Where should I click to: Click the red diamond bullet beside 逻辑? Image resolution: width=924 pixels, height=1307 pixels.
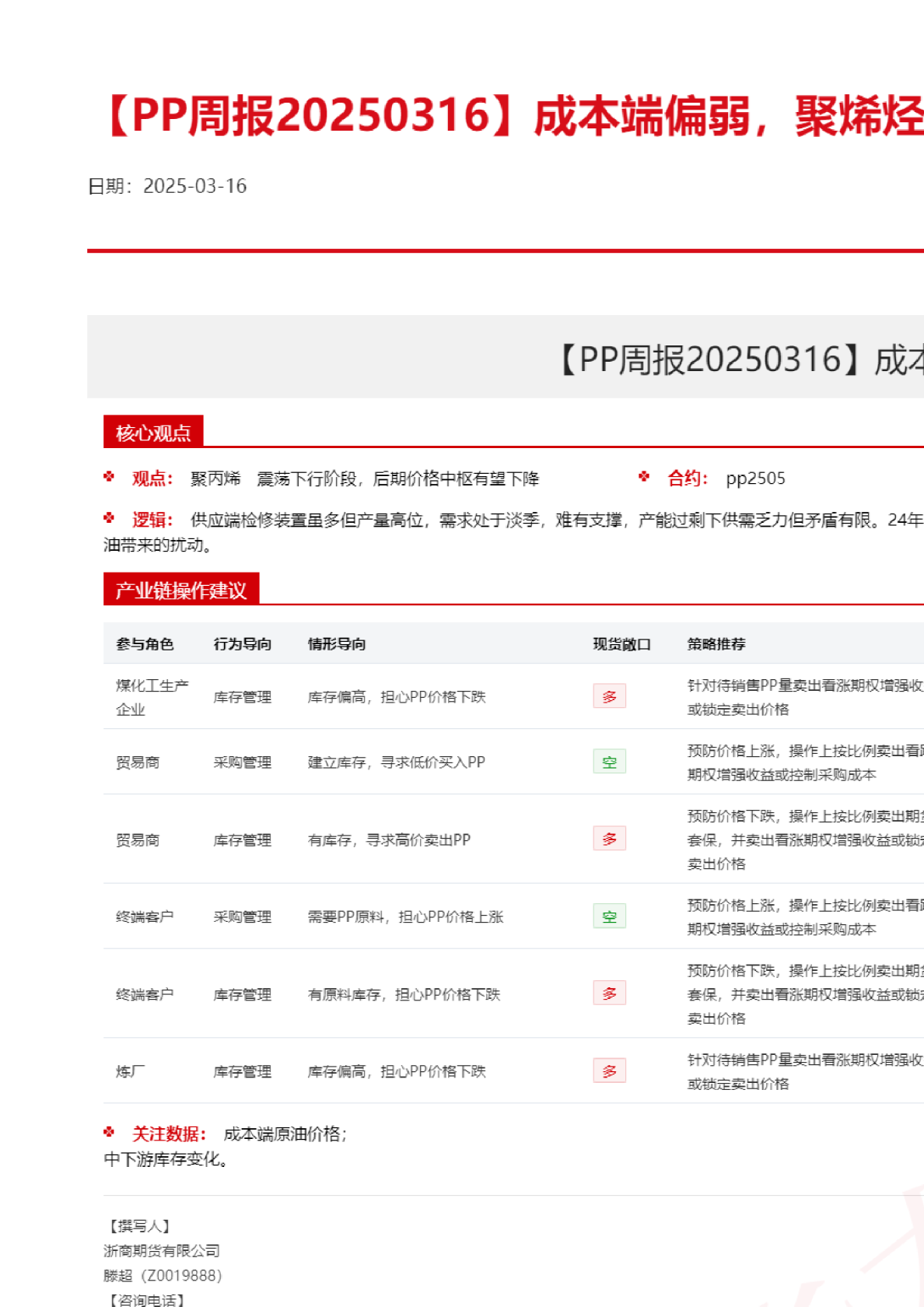(x=109, y=518)
